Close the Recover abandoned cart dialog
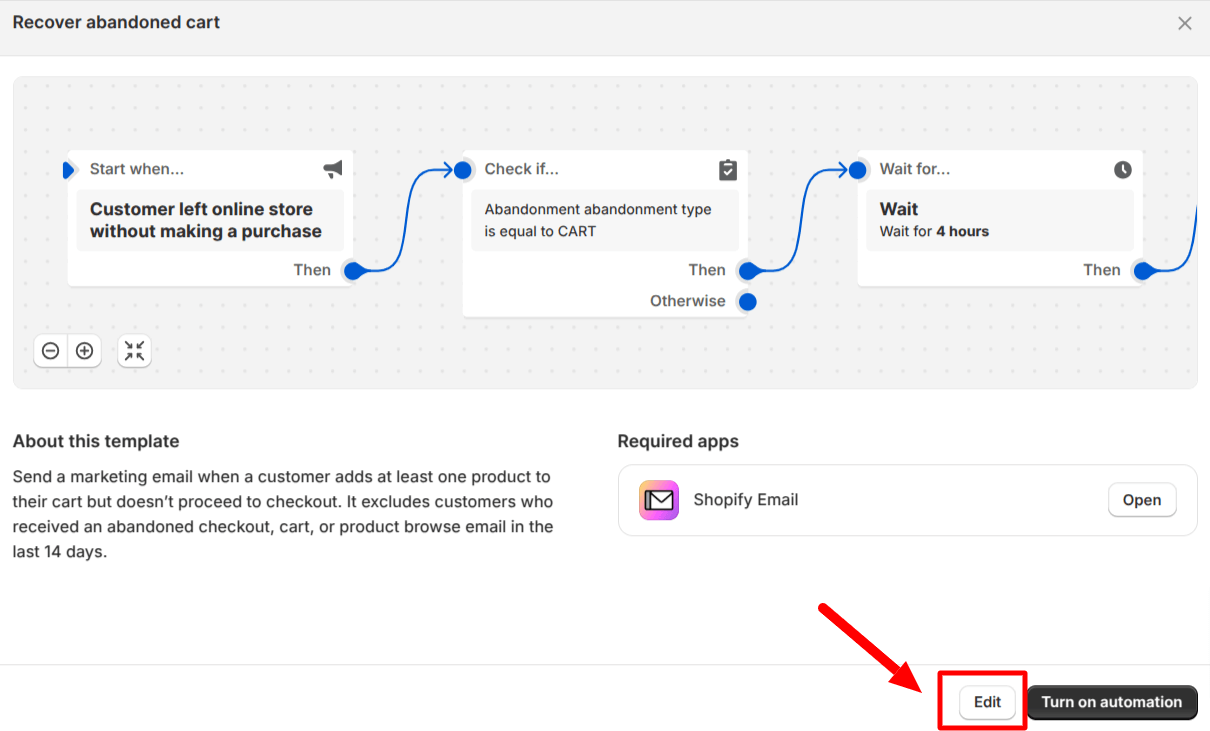This screenshot has height=731, width=1210. 1185,23
